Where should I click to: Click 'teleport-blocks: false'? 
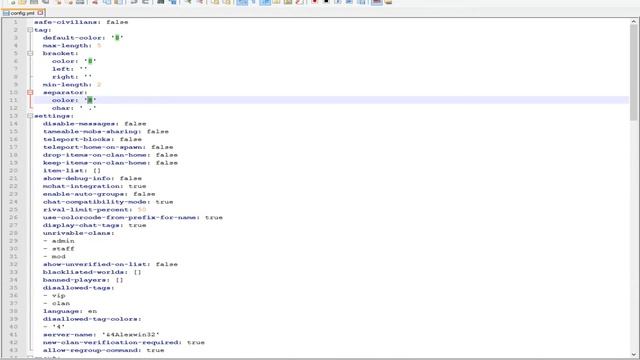point(92,139)
